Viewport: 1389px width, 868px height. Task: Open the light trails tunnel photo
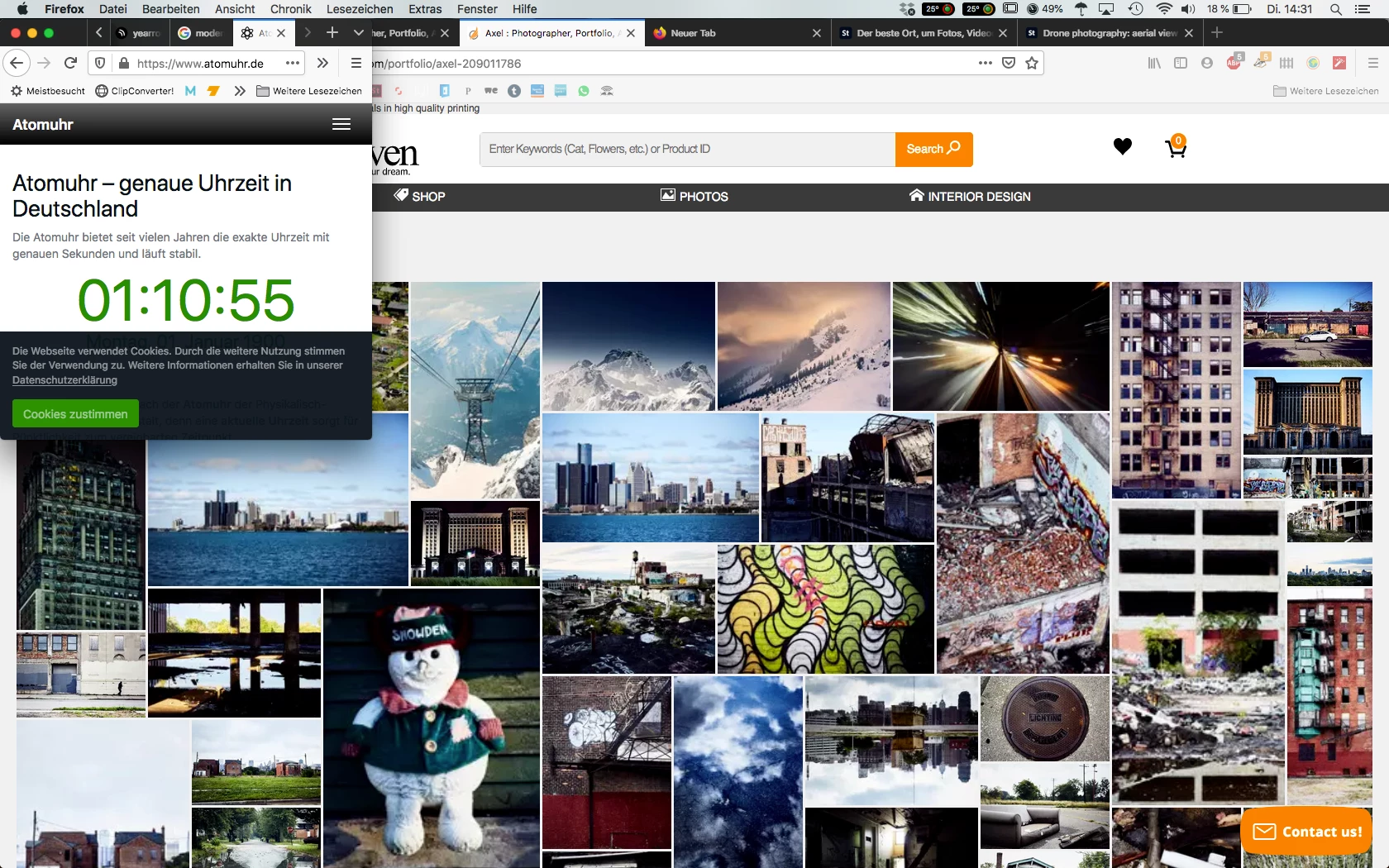[x=1001, y=346]
